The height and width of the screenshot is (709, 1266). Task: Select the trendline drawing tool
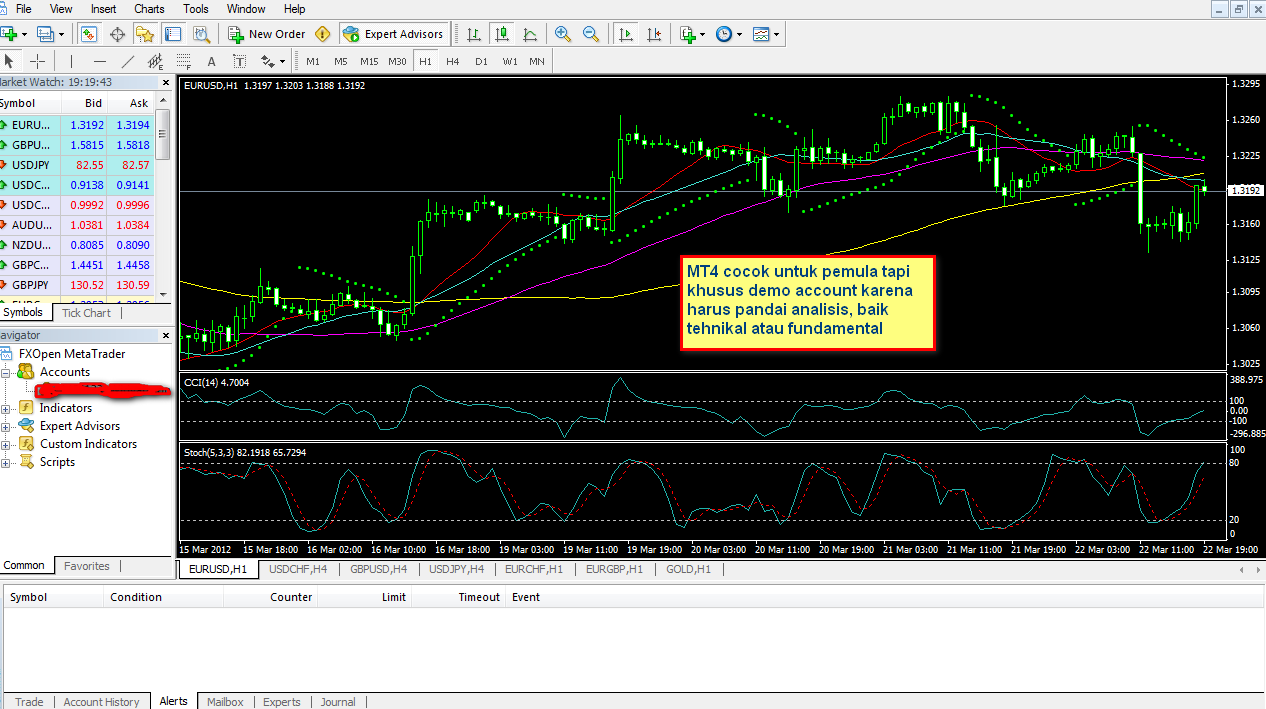pyautogui.click(x=127, y=61)
